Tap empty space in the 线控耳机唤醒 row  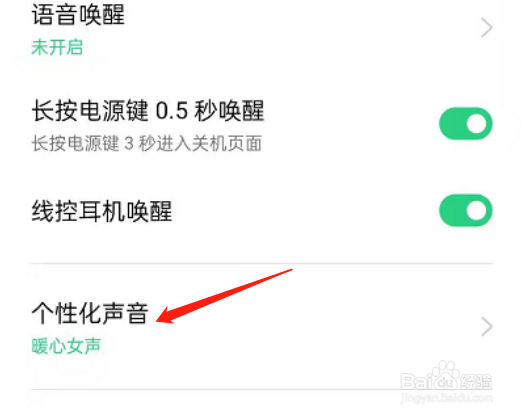point(300,211)
